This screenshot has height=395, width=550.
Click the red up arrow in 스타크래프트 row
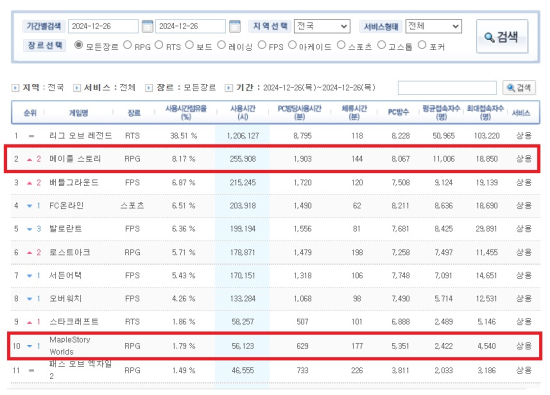29,322
